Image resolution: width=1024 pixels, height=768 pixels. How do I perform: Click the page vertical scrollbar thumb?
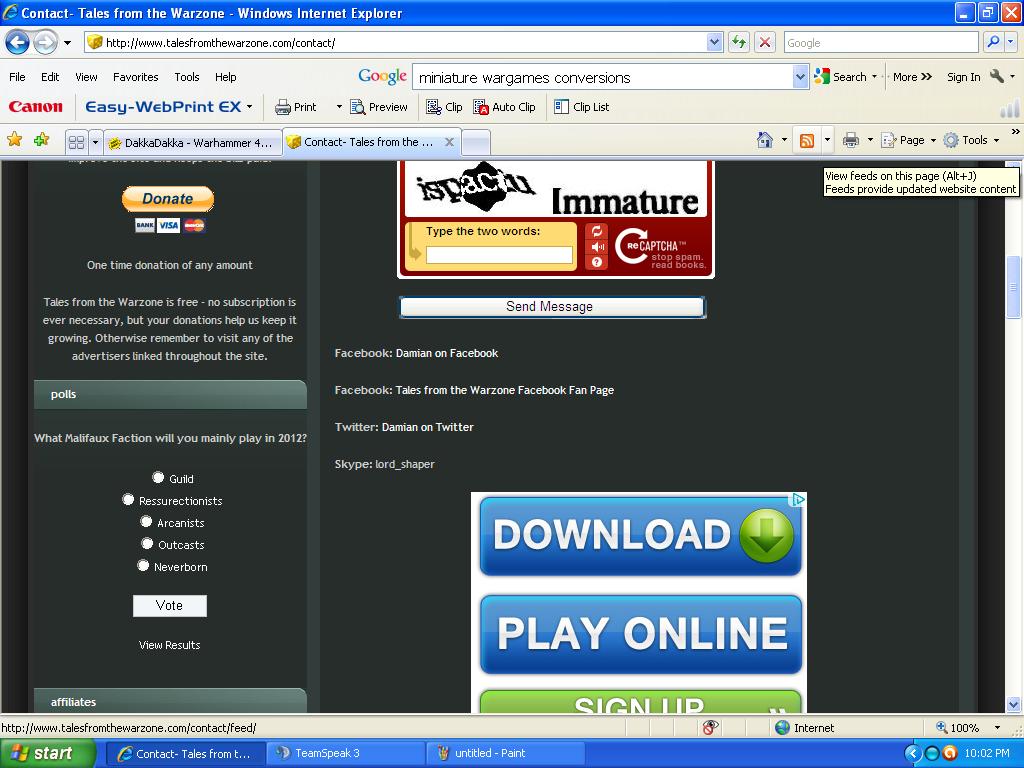coord(1014,286)
